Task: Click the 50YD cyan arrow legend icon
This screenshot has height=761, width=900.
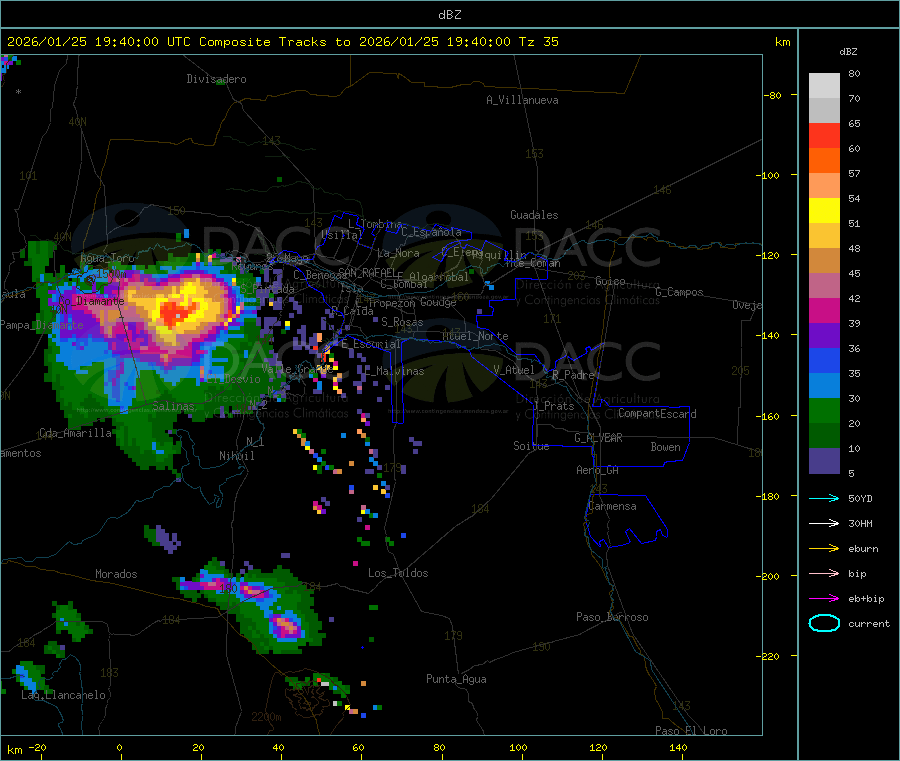Action: pos(824,498)
